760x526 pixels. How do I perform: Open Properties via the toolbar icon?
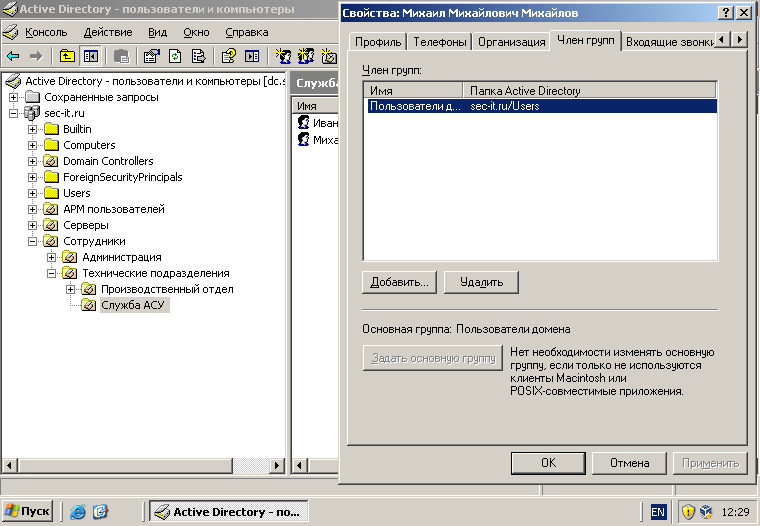pos(152,56)
